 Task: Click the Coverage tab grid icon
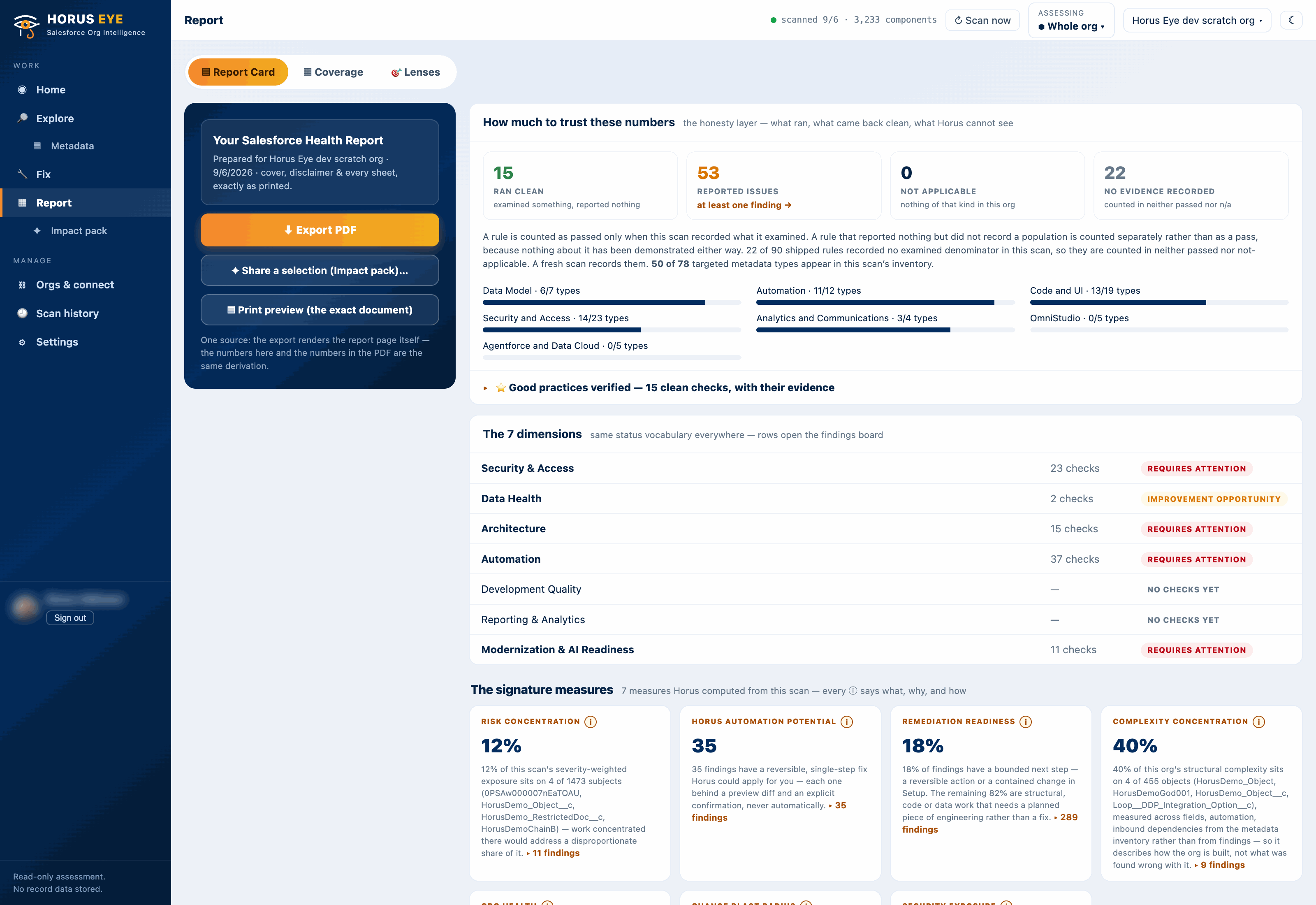(x=307, y=72)
